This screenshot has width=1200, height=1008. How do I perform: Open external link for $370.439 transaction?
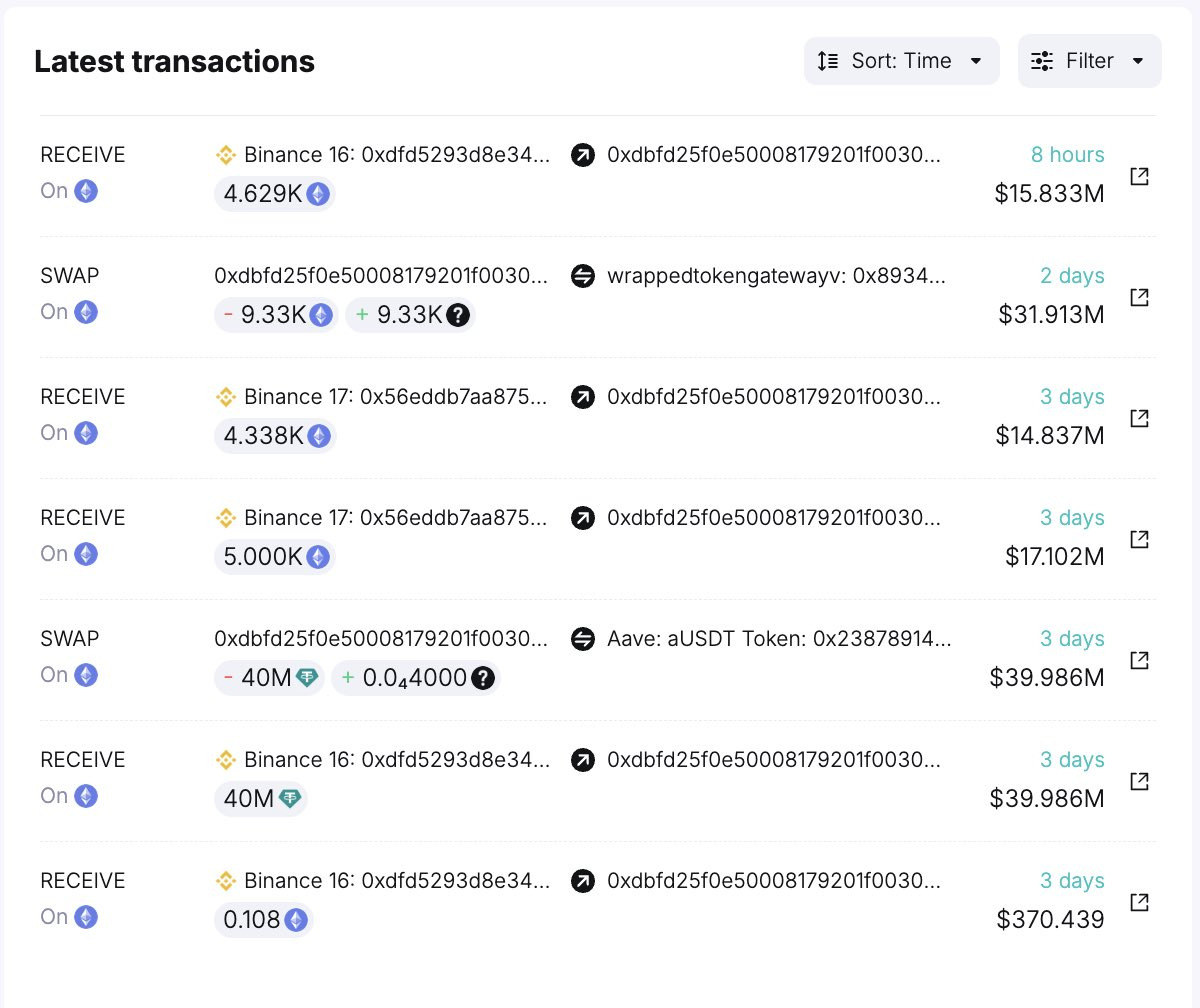pyautogui.click(x=1139, y=902)
